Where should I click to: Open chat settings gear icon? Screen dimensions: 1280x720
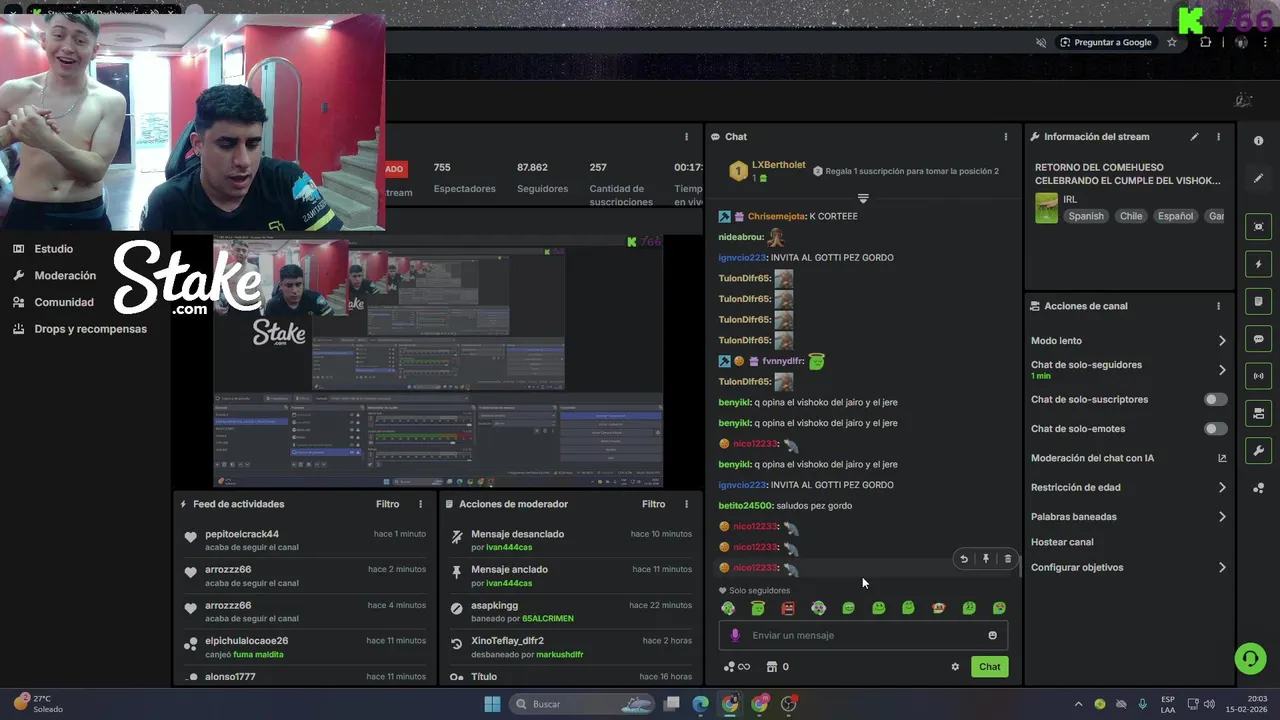(955, 667)
